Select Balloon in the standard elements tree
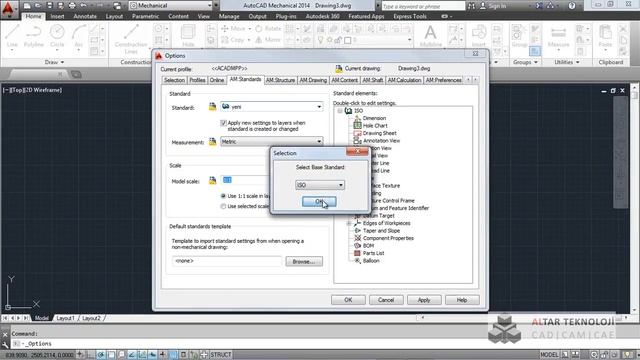Screen dimensions: 640x360 click(x=371, y=261)
